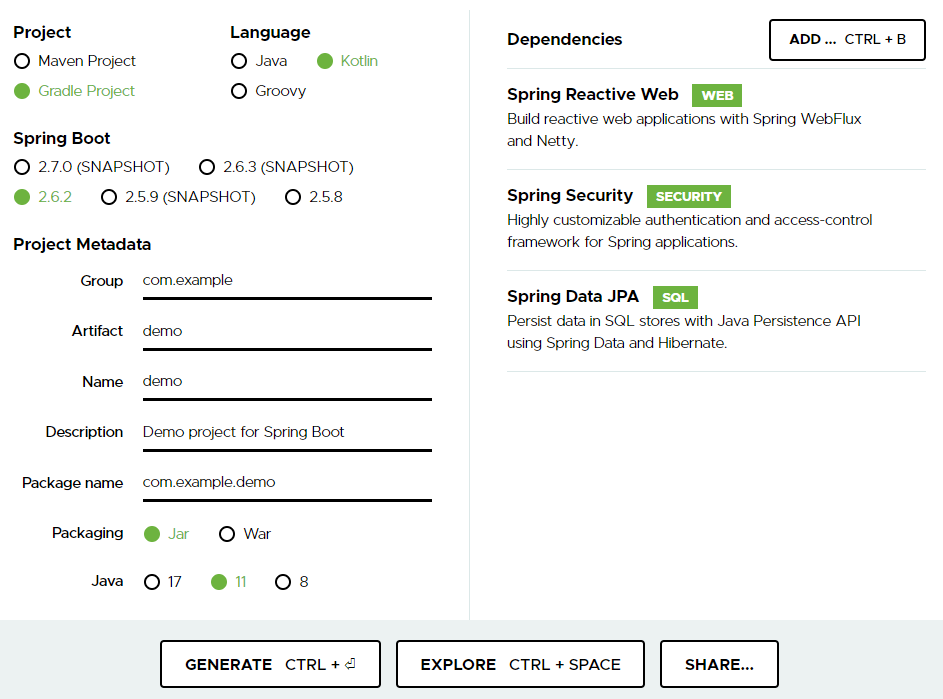Select Java as the language
Screen dimensions: 943x699
tap(239, 61)
